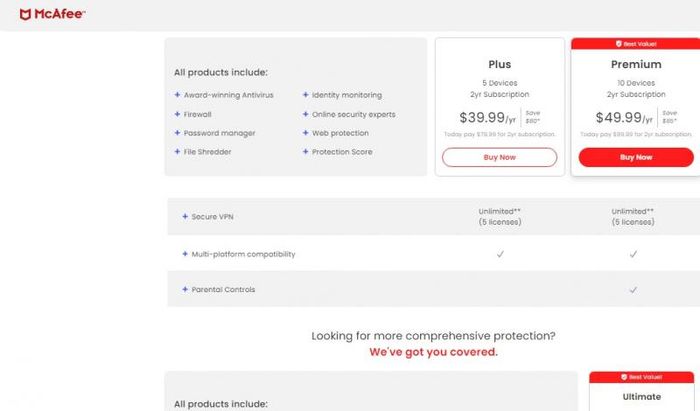Click plus icon beside Protection Score
The image size is (700, 411).
pyautogui.click(x=305, y=152)
